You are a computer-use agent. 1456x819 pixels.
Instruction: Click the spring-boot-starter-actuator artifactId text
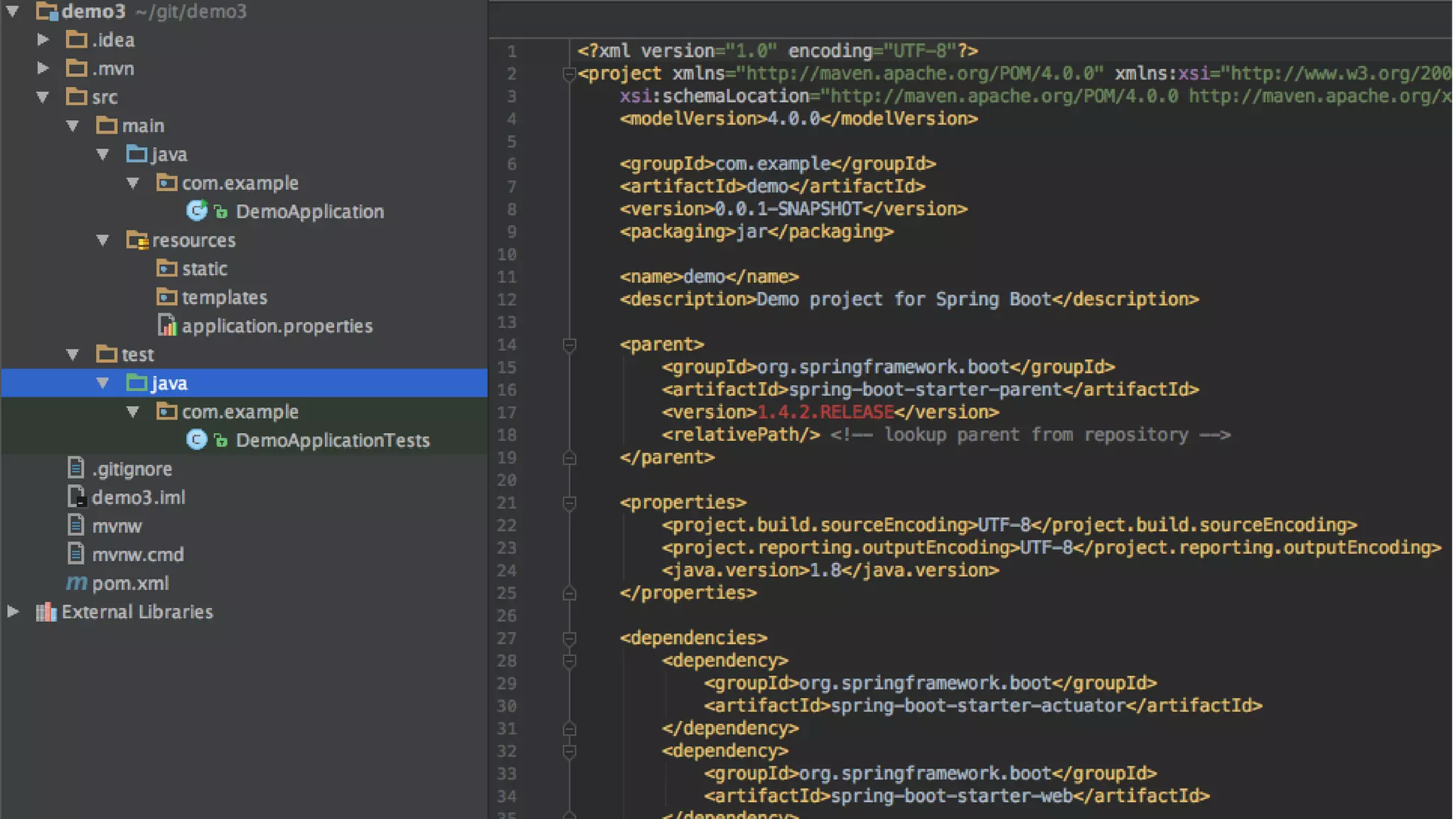point(978,706)
